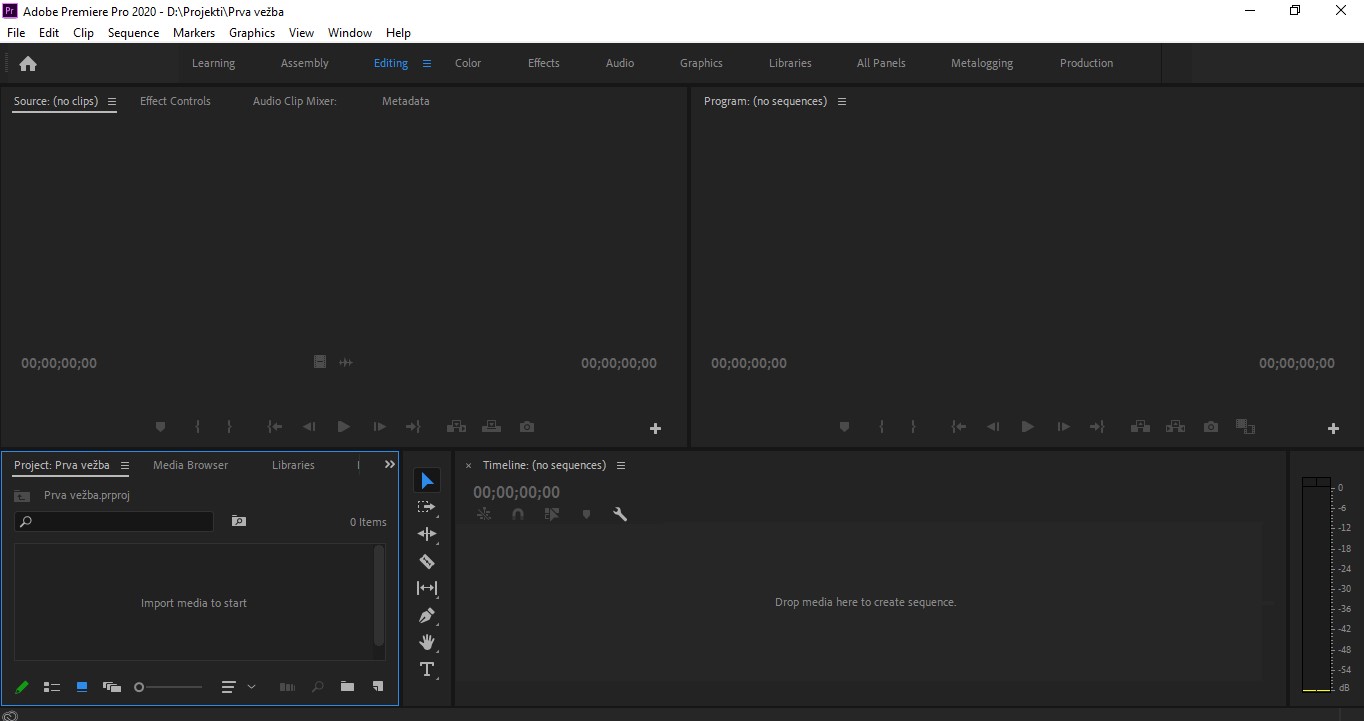Select the Track Select Forward tool
The height and width of the screenshot is (721, 1364).
tap(427, 508)
